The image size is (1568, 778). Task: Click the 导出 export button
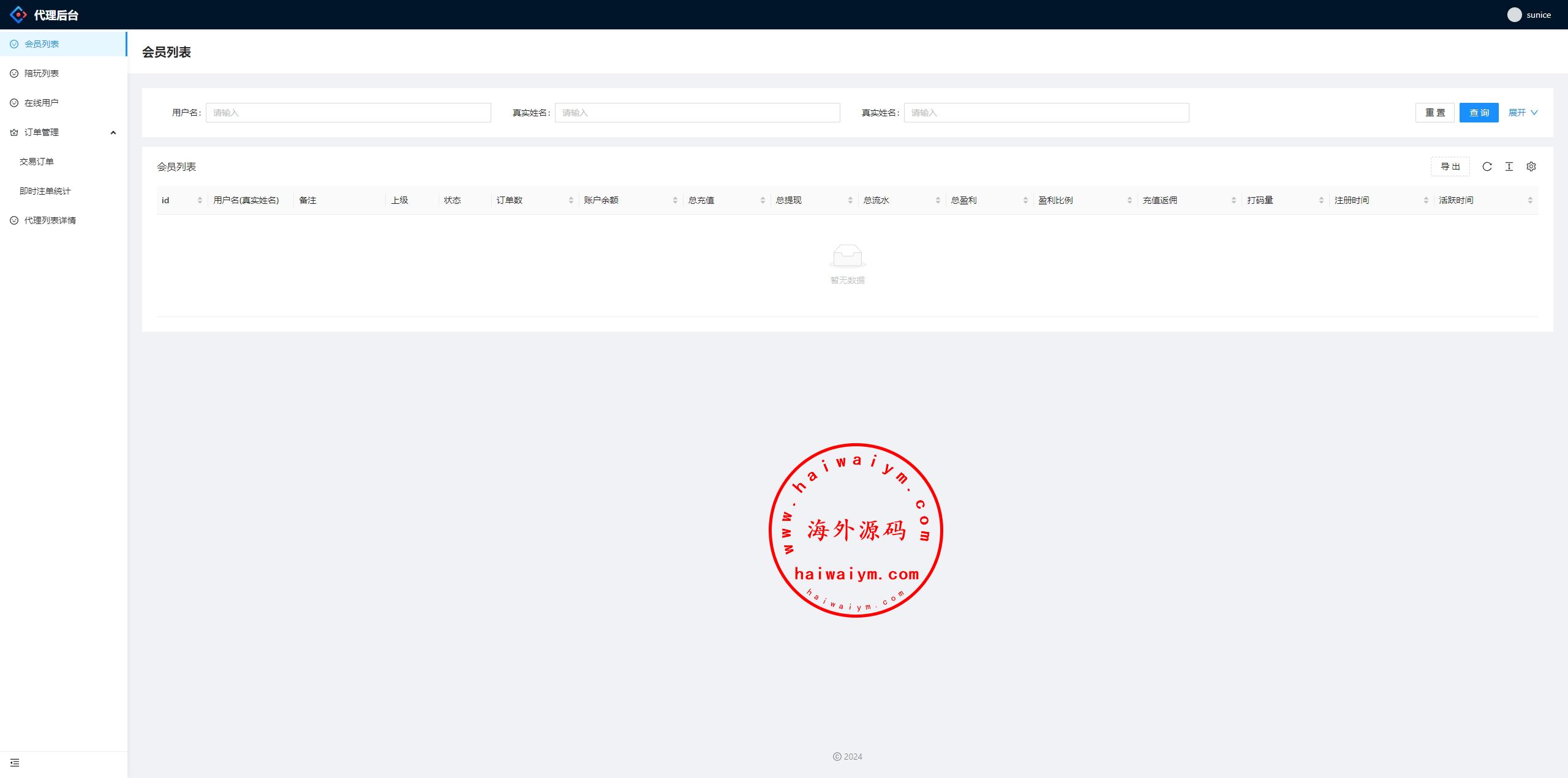(x=1450, y=166)
